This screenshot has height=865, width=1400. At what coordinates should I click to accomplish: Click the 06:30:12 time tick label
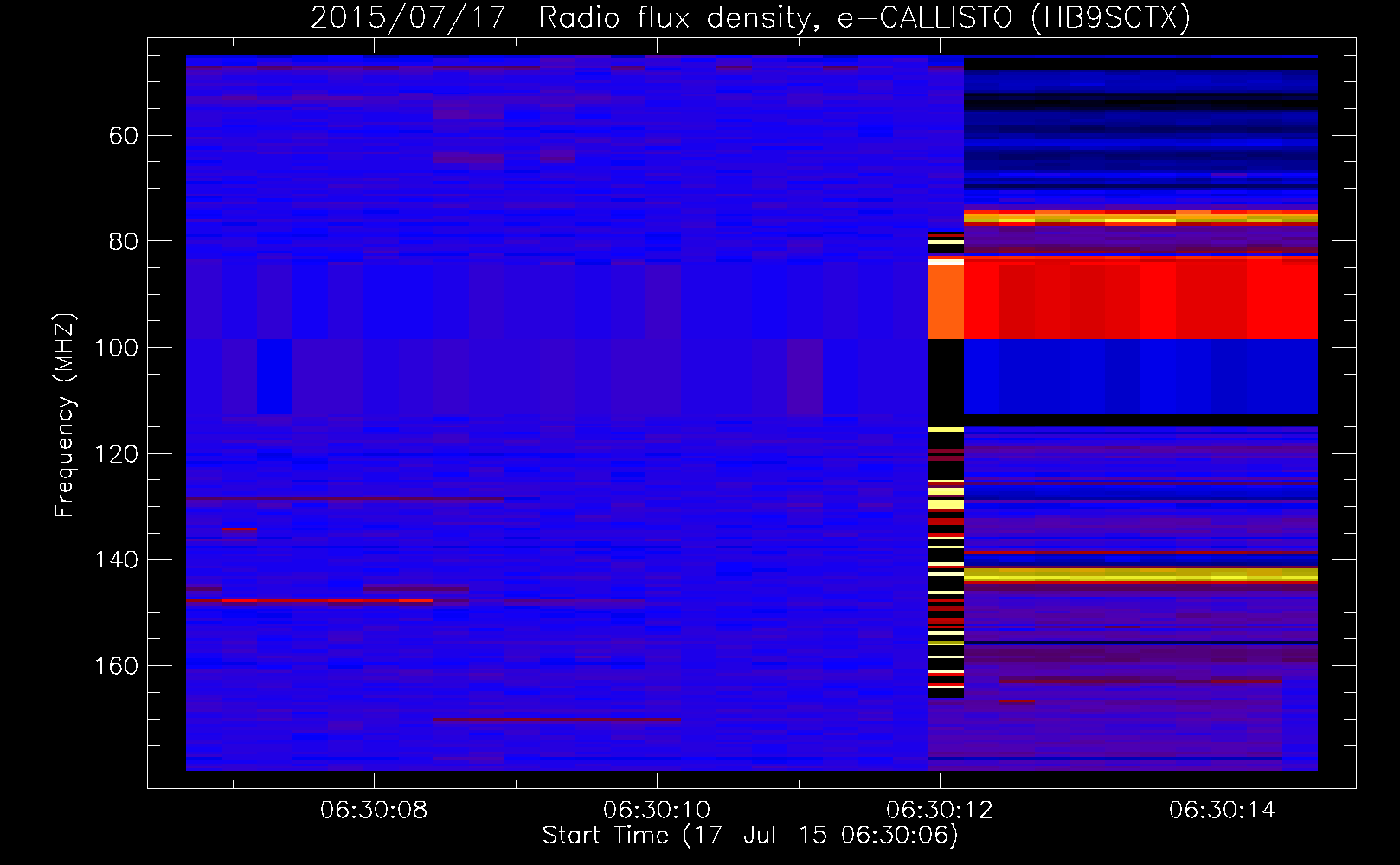coord(940,811)
